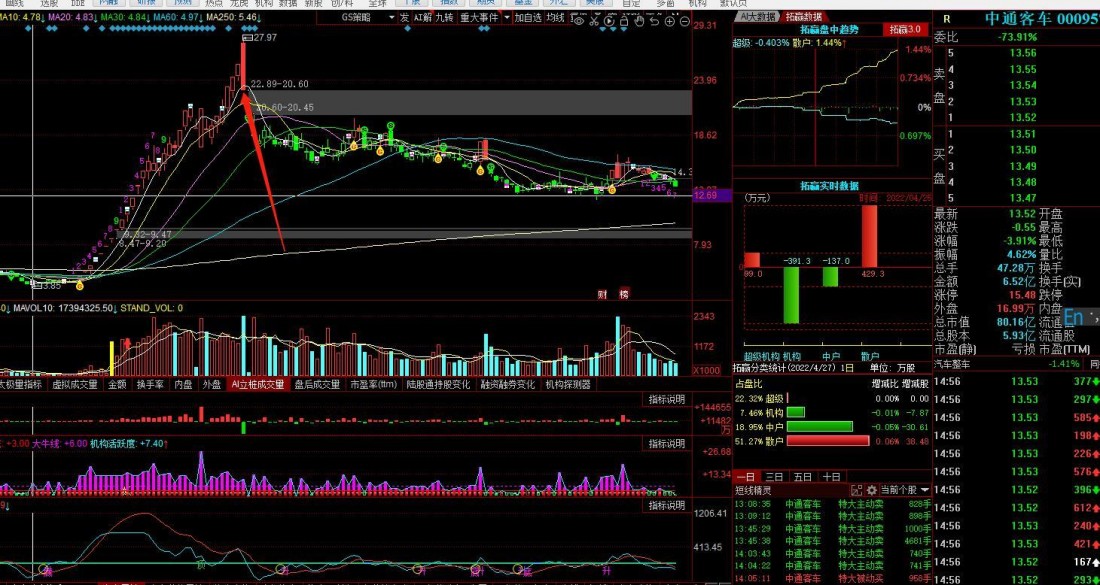
Task: Click the 重大事件 button
Action: [x=479, y=18]
